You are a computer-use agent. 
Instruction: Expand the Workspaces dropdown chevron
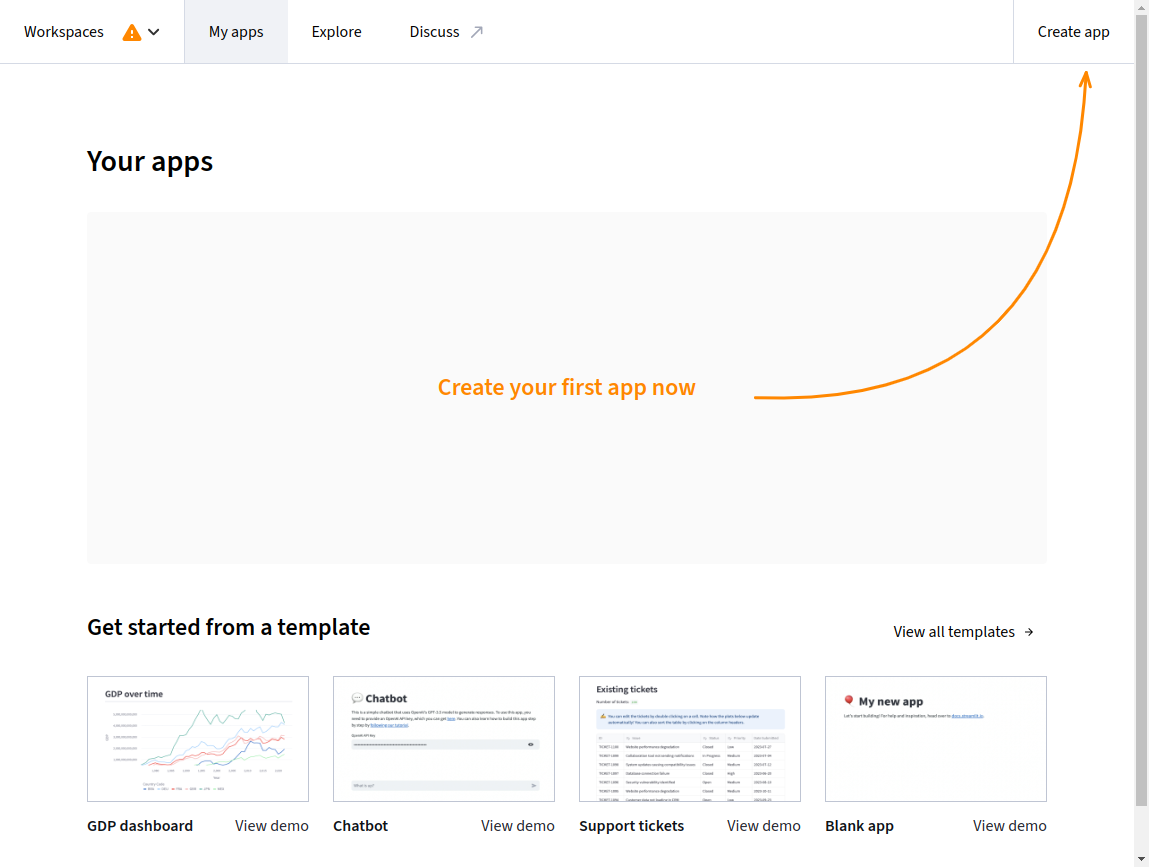[154, 32]
